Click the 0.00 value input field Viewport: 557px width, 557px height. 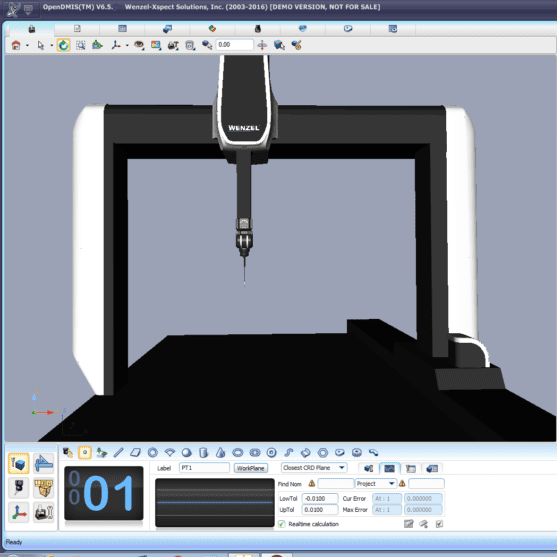[234, 45]
